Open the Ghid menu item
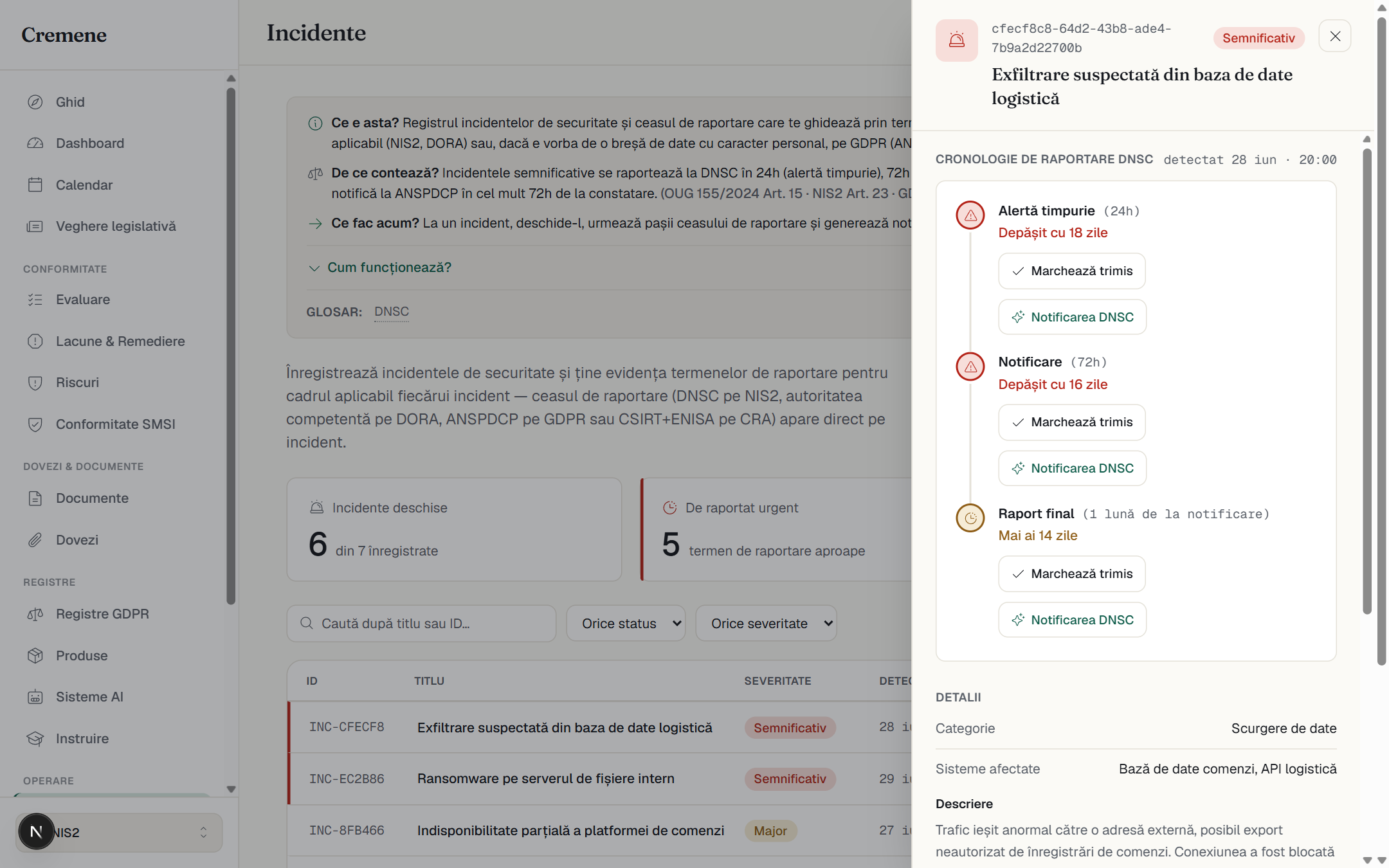1389x868 pixels. [119, 102]
